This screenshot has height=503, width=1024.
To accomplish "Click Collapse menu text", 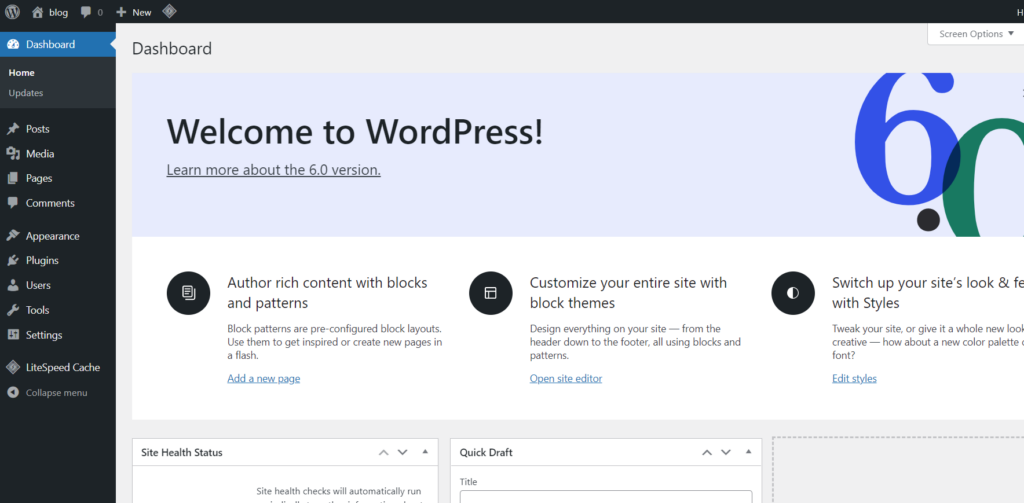I will pos(57,393).
